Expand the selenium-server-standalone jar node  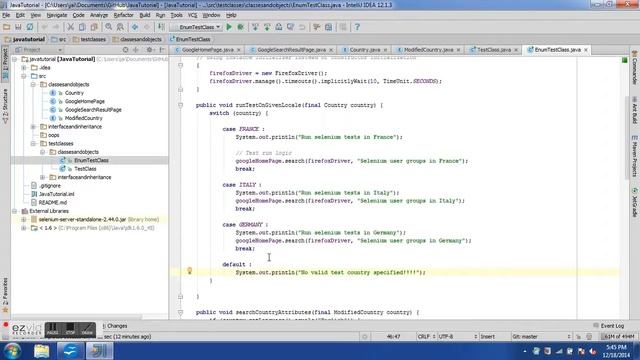point(24,220)
